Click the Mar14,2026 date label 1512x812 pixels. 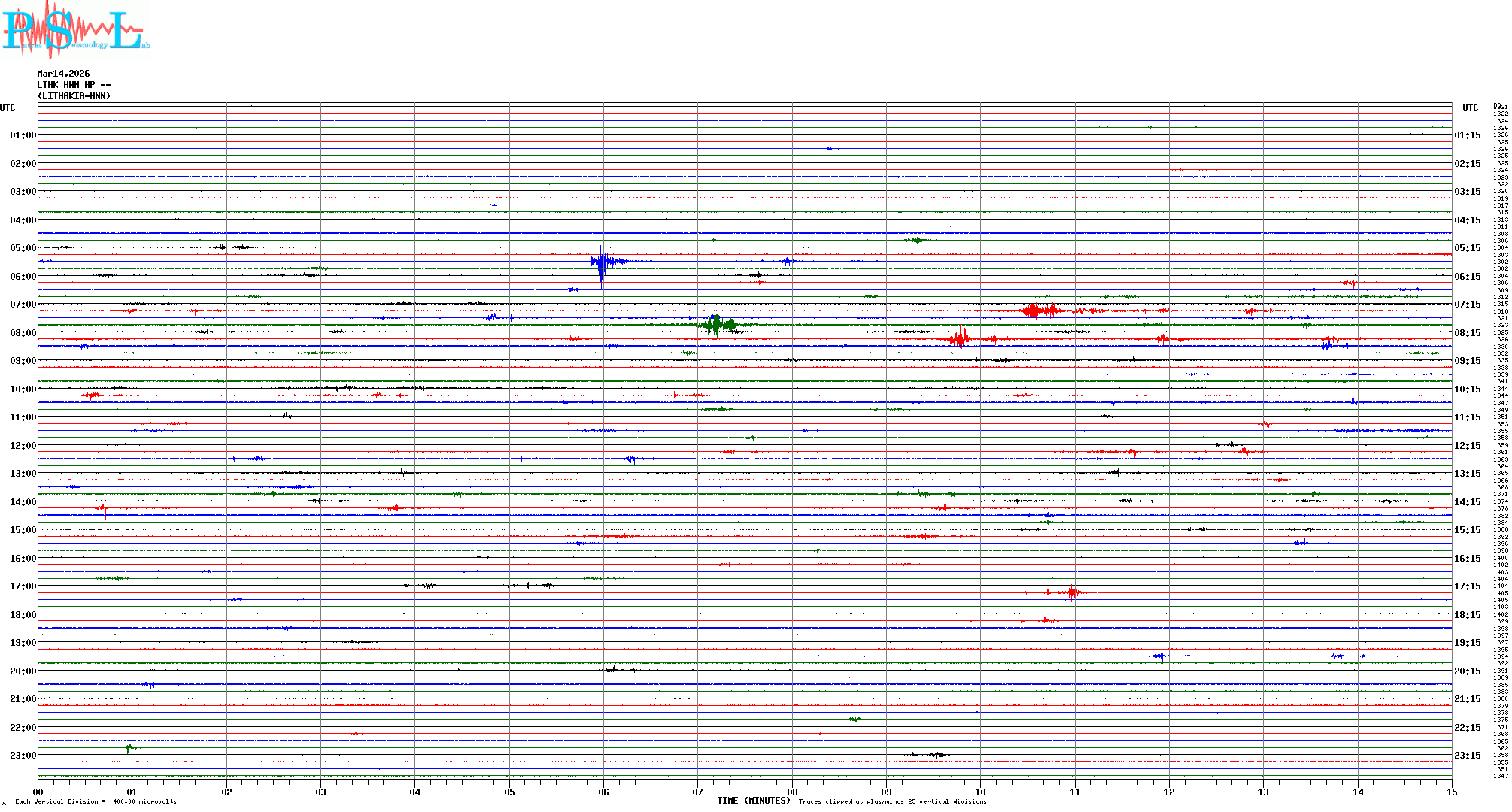[63, 74]
